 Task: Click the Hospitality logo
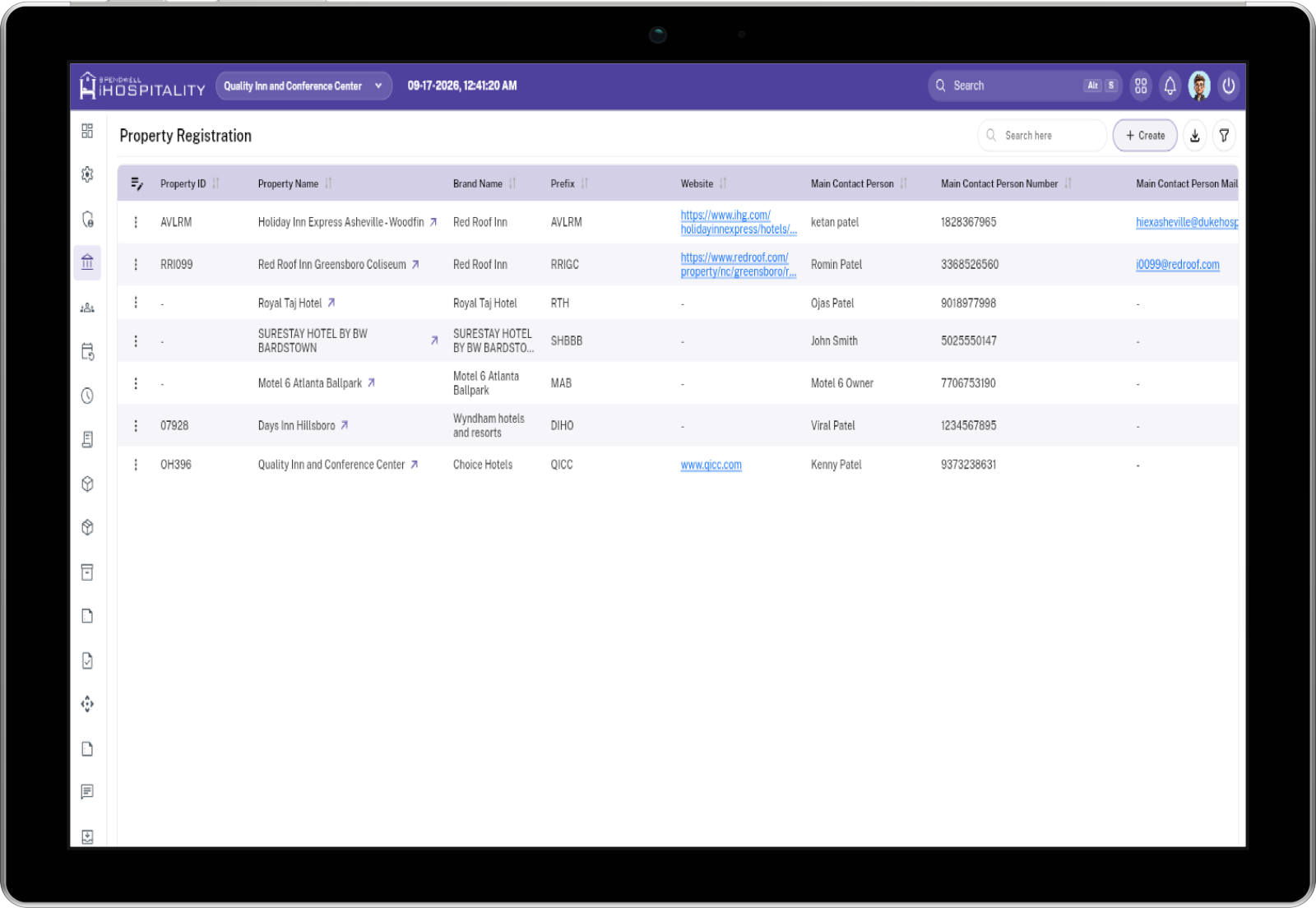point(142,86)
